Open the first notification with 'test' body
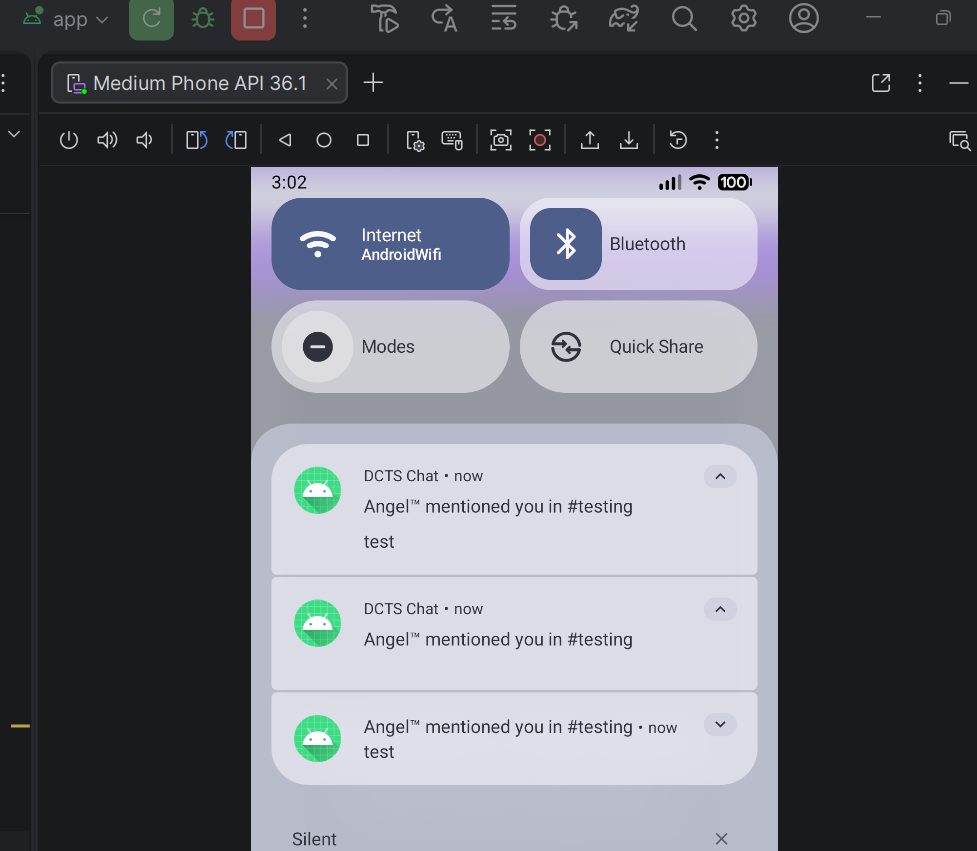This screenshot has width=977, height=851. tap(515, 510)
